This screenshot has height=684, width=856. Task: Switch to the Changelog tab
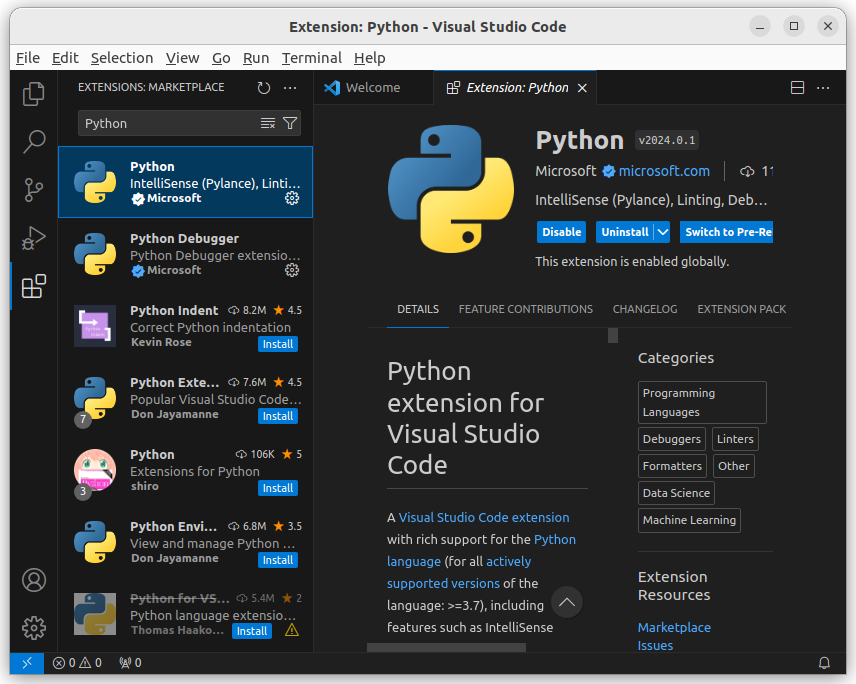click(644, 309)
